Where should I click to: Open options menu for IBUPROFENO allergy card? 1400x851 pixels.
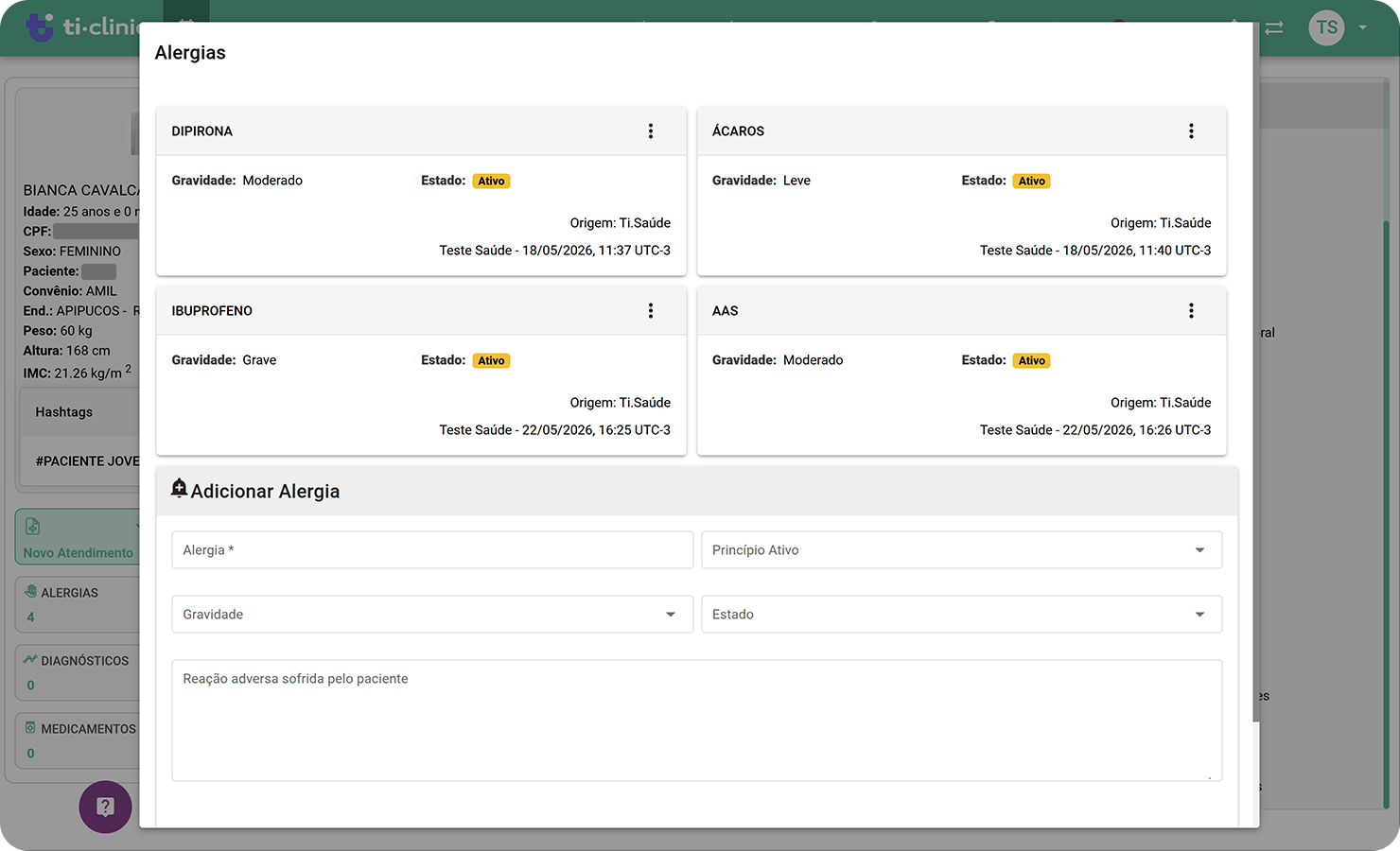pyautogui.click(x=651, y=311)
